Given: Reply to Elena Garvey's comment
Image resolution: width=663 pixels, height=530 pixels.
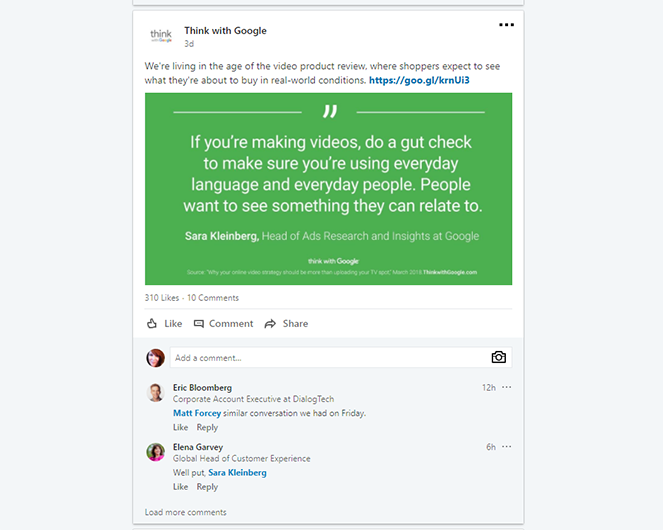Looking at the screenshot, I should (207, 487).
